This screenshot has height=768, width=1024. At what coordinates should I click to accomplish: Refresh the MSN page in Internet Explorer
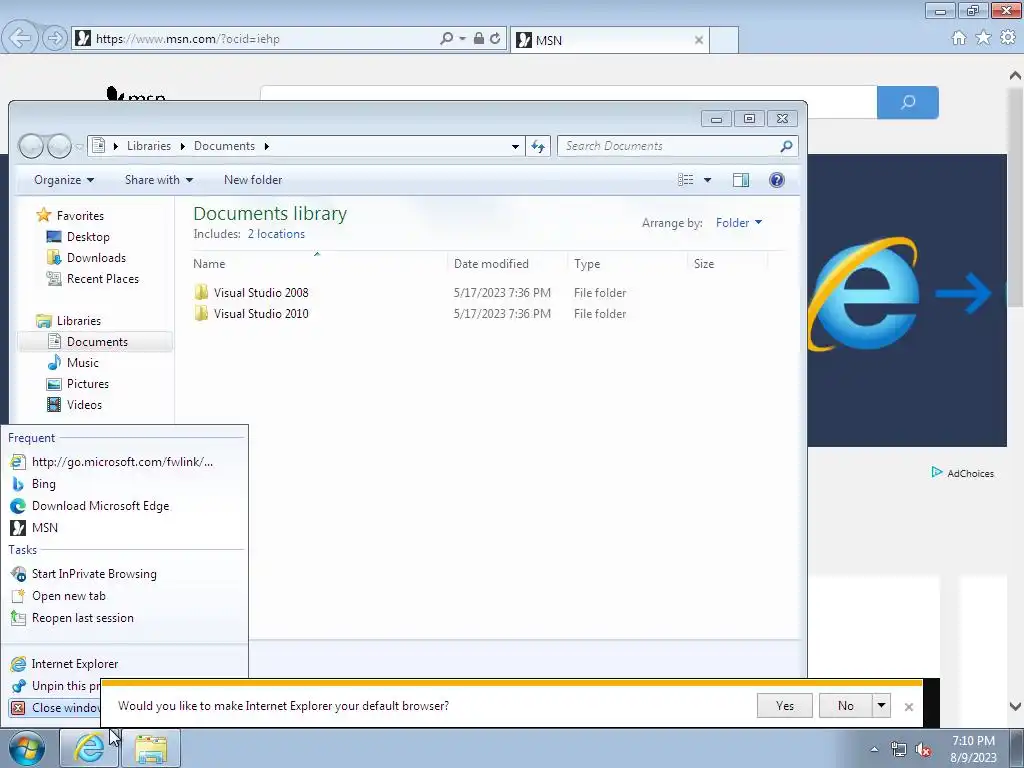[496, 39]
